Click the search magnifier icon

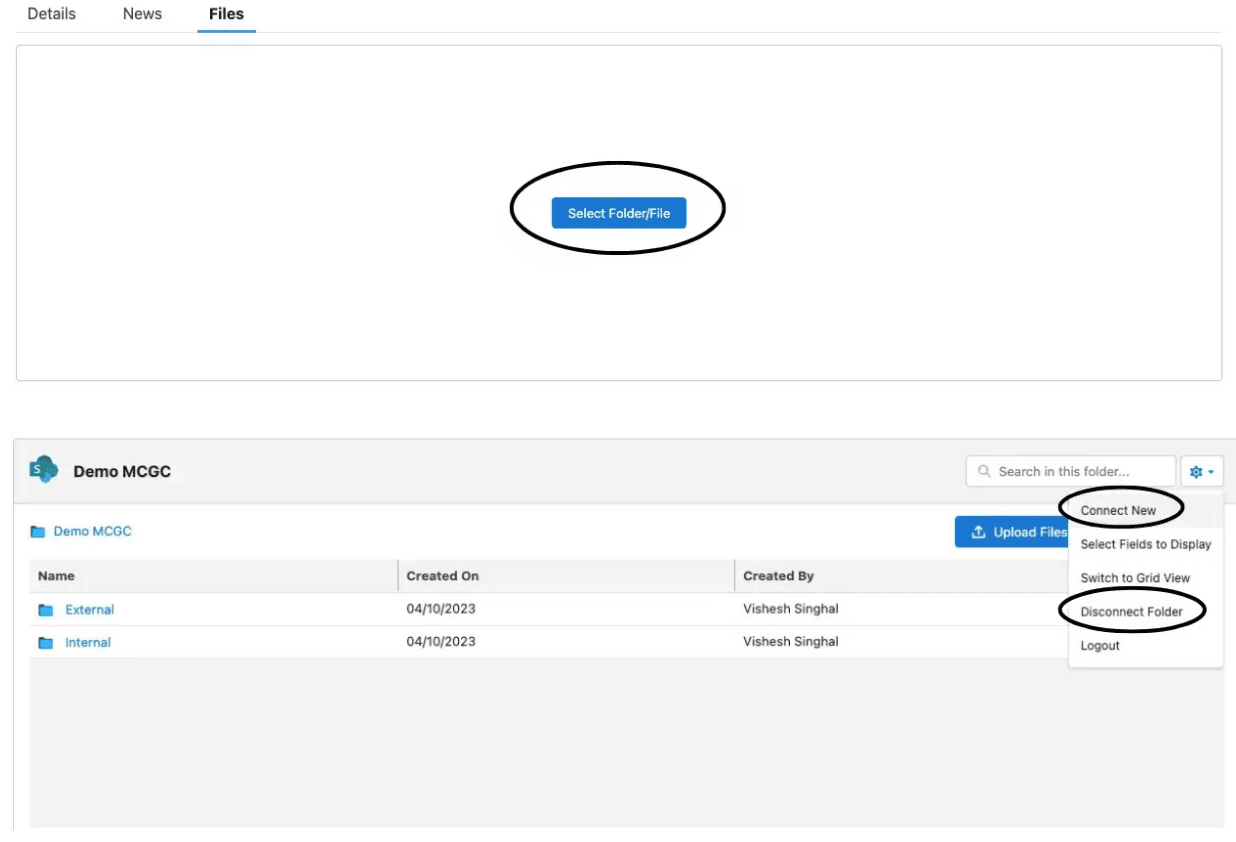985,471
